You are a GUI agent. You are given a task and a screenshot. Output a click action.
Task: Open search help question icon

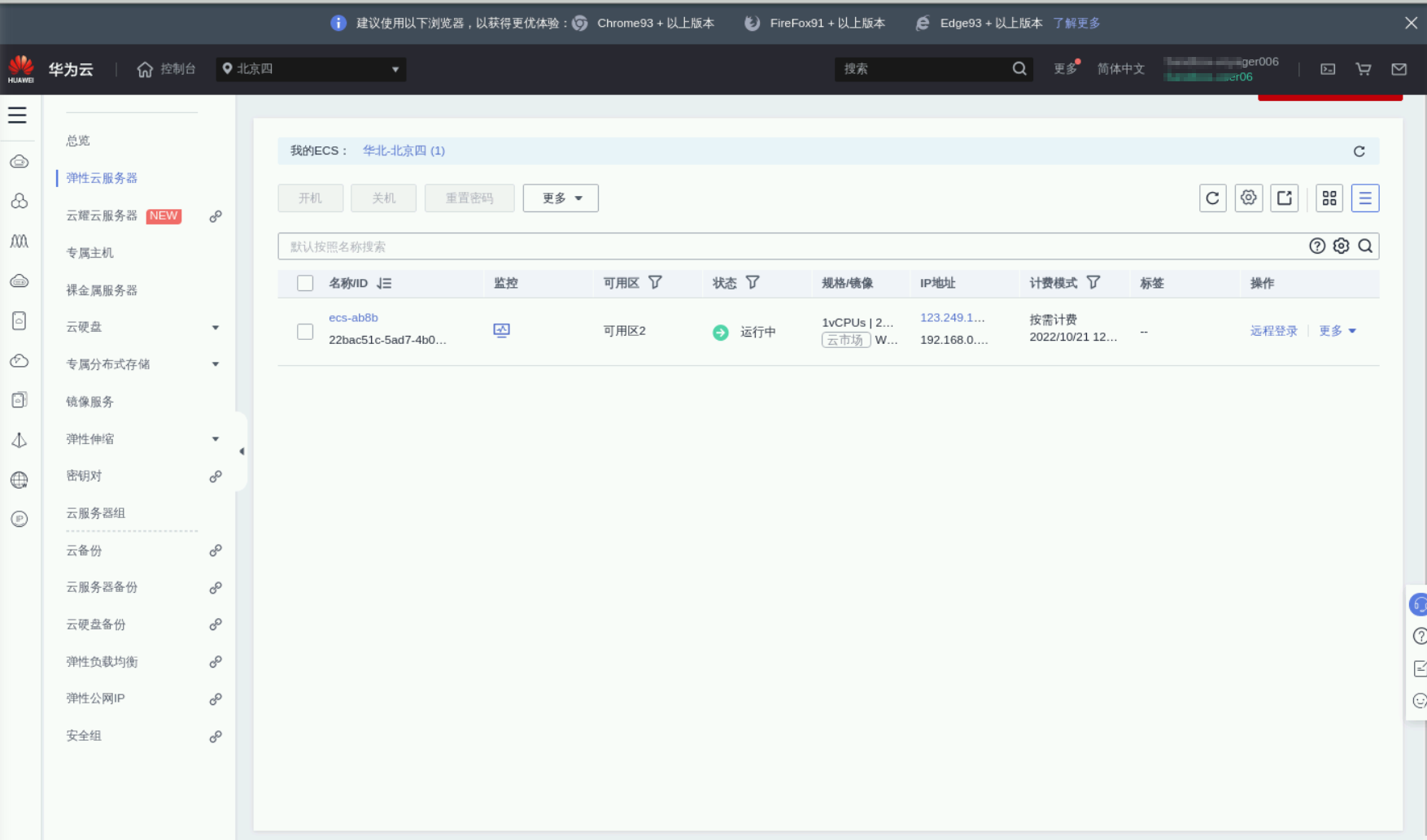[1317, 246]
